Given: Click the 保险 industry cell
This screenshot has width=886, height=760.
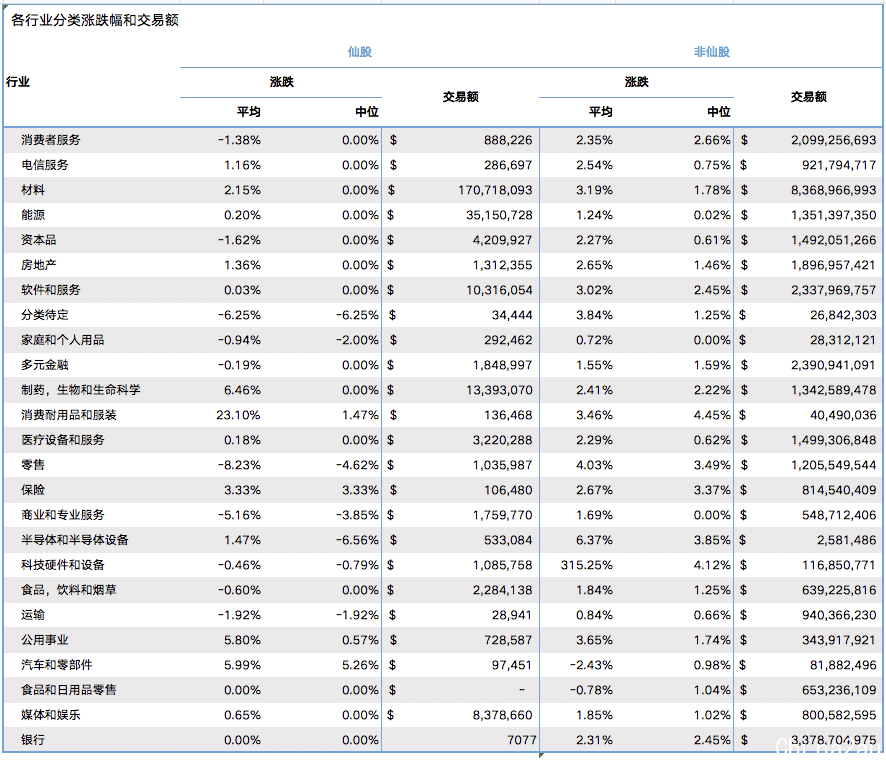Looking at the screenshot, I should click(33, 490).
